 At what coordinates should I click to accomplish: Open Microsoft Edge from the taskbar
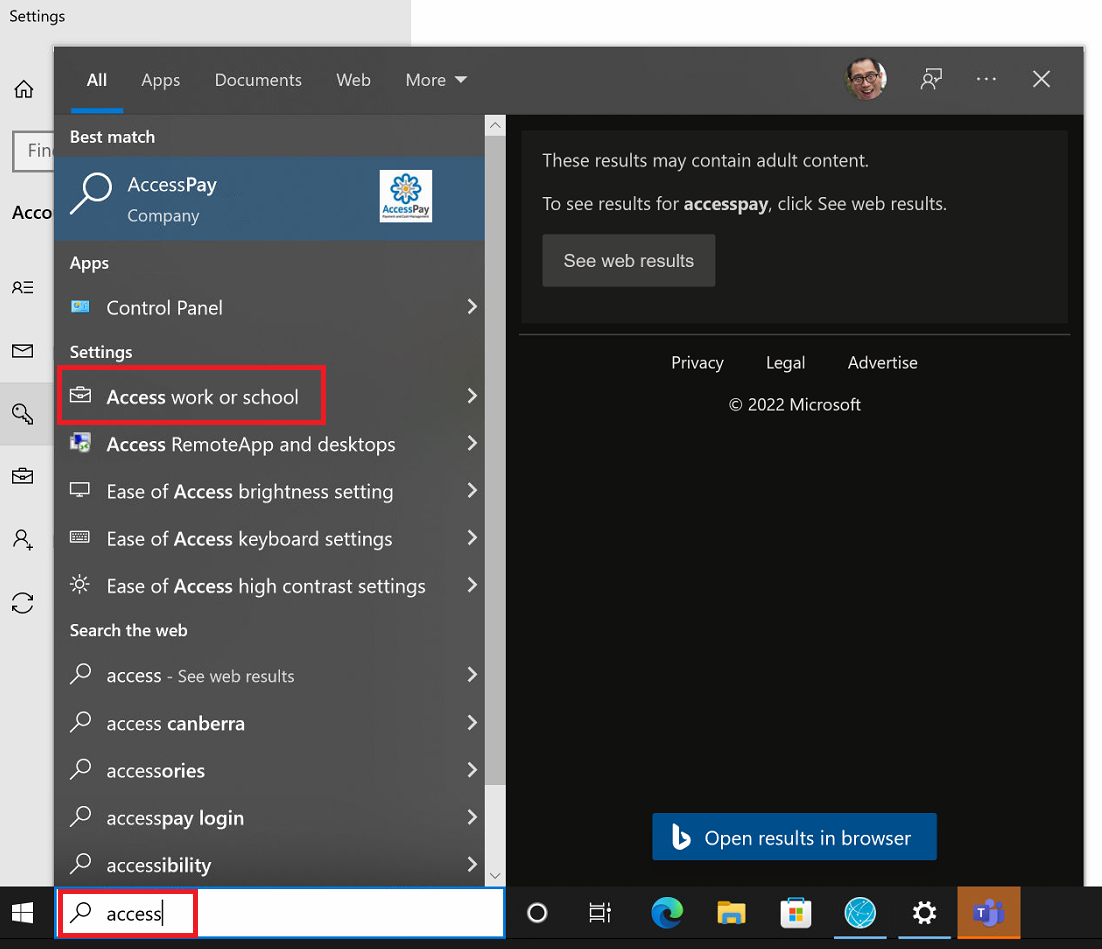pos(667,912)
